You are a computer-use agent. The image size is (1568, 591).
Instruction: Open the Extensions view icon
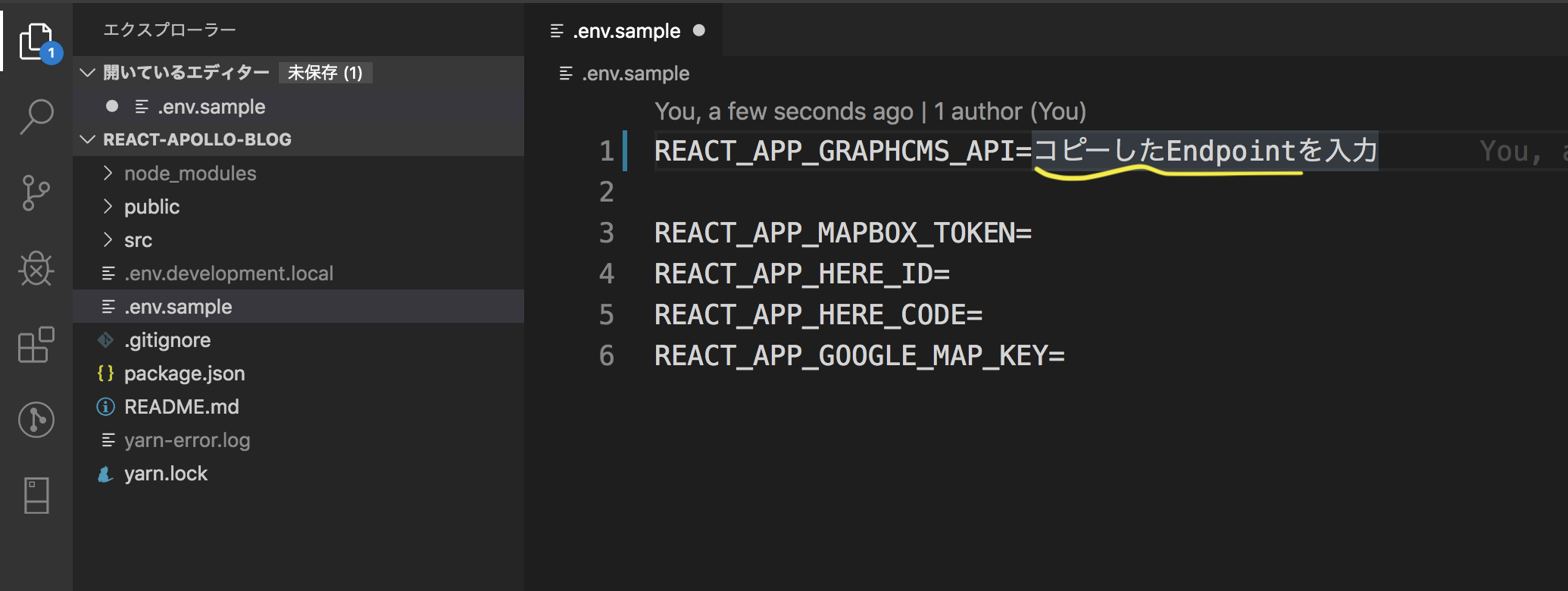point(36,345)
